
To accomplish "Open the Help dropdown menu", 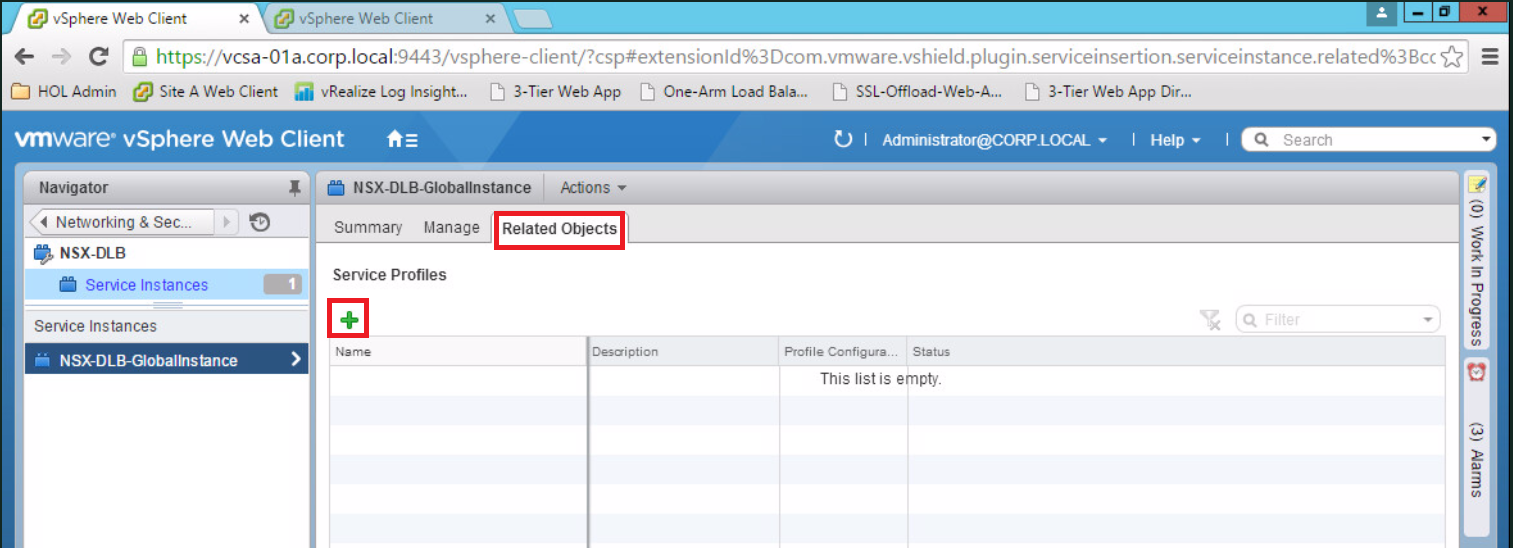I will tap(1175, 140).
